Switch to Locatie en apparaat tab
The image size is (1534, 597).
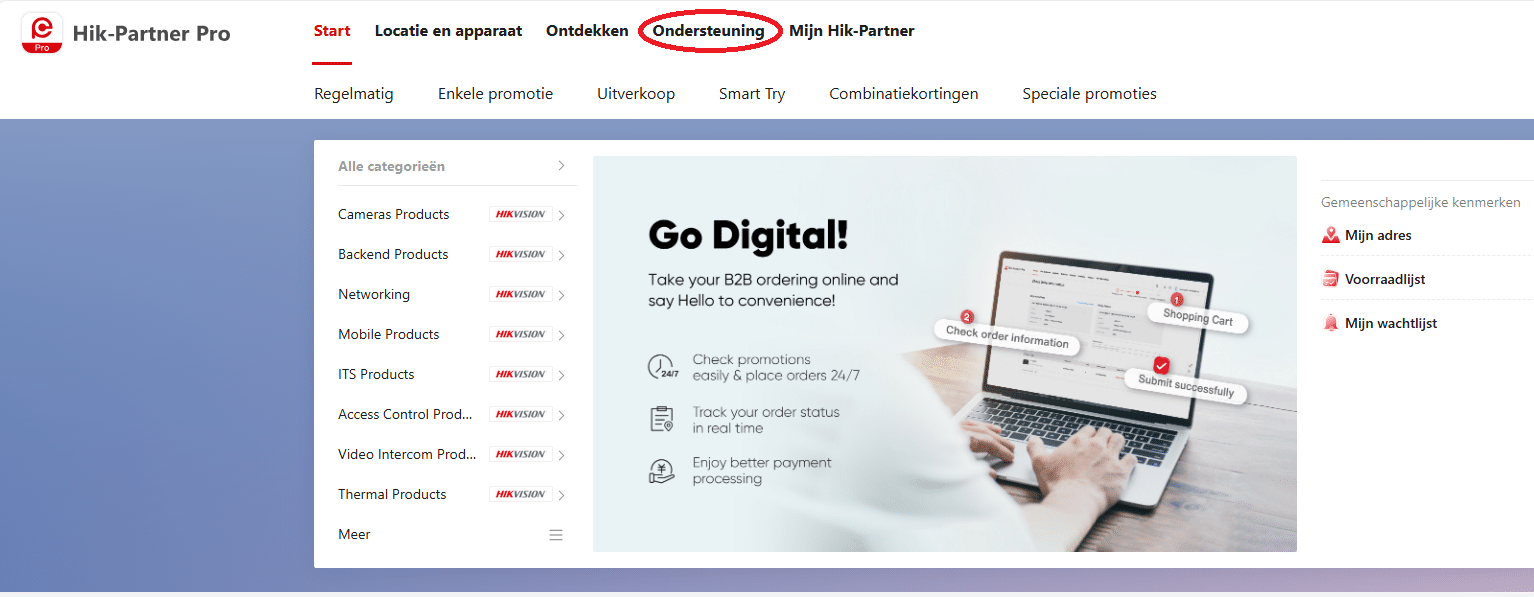coord(448,31)
